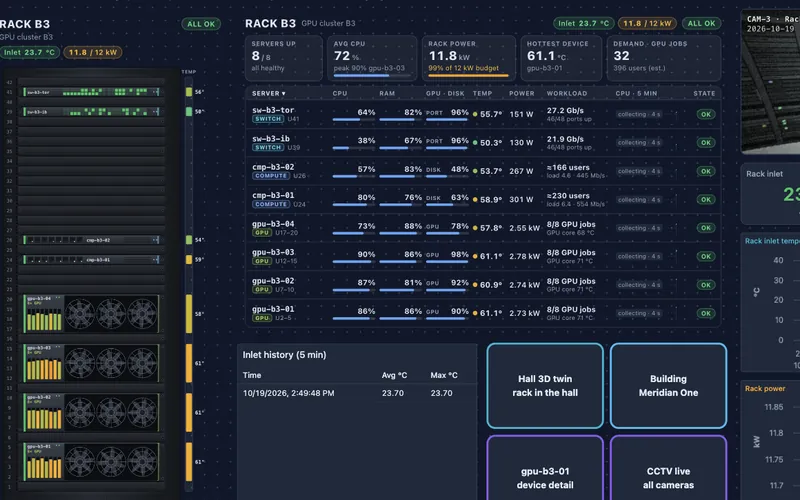The image size is (800, 500).
Task: Click the Rack power chart
Action: point(770,440)
